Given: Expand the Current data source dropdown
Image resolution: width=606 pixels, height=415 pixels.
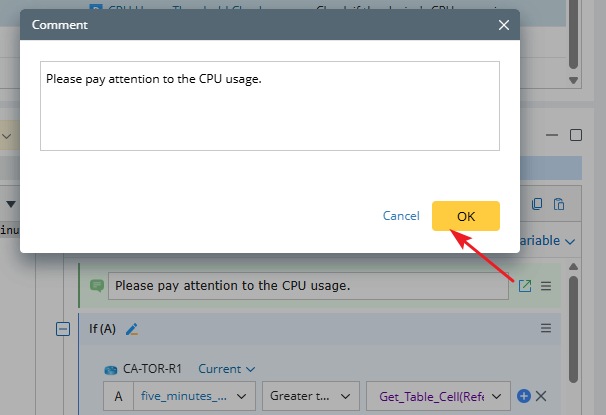Looking at the screenshot, I should point(227,369).
